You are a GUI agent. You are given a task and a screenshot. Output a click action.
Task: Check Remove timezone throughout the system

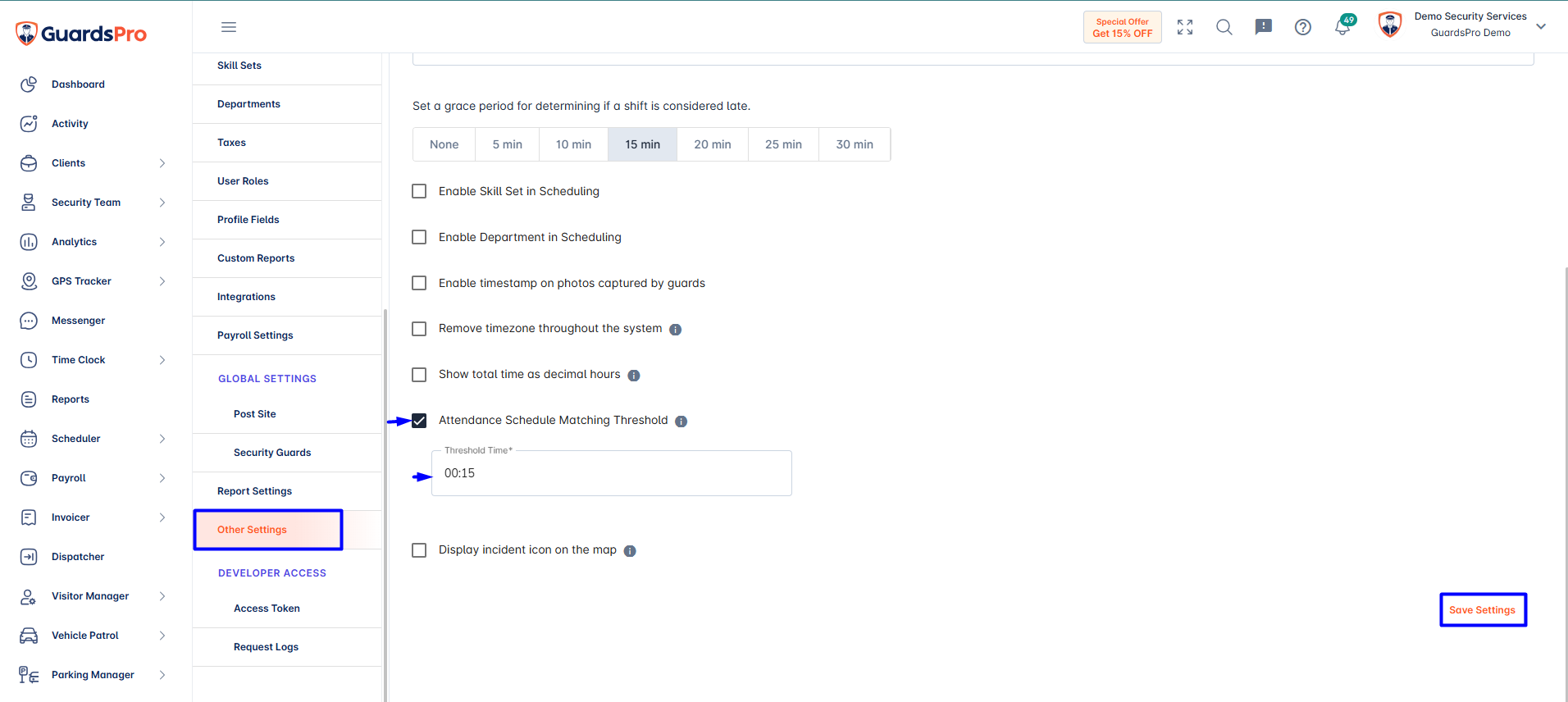pyautogui.click(x=419, y=329)
